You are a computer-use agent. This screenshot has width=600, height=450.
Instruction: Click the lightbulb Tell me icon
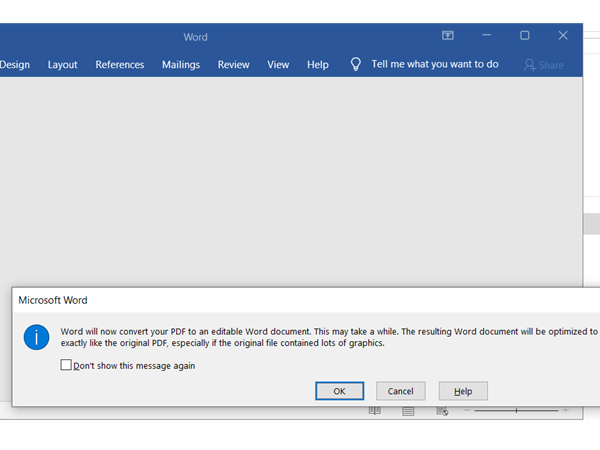[355, 64]
